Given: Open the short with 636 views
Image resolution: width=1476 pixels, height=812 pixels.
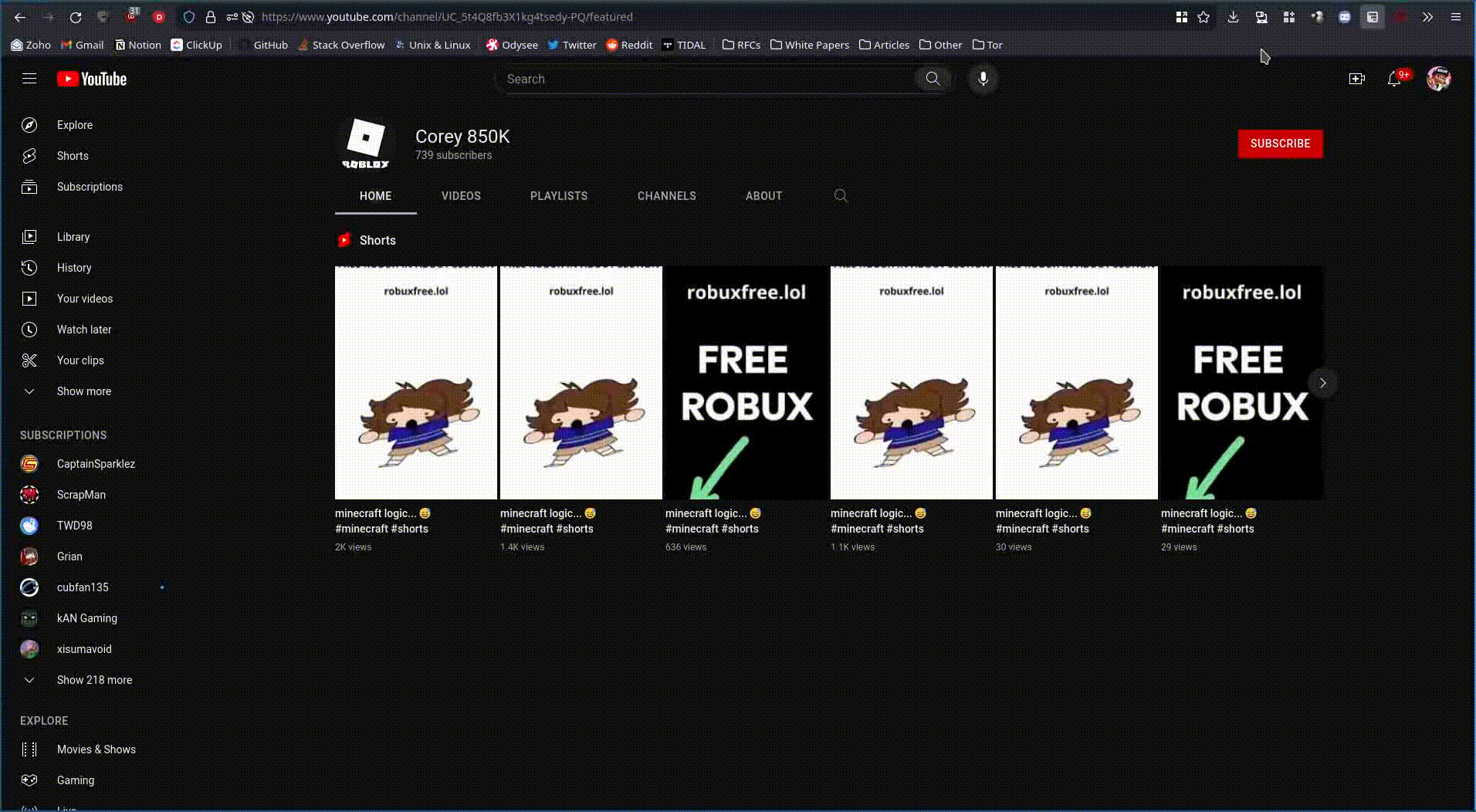Looking at the screenshot, I should pyautogui.click(x=746, y=383).
